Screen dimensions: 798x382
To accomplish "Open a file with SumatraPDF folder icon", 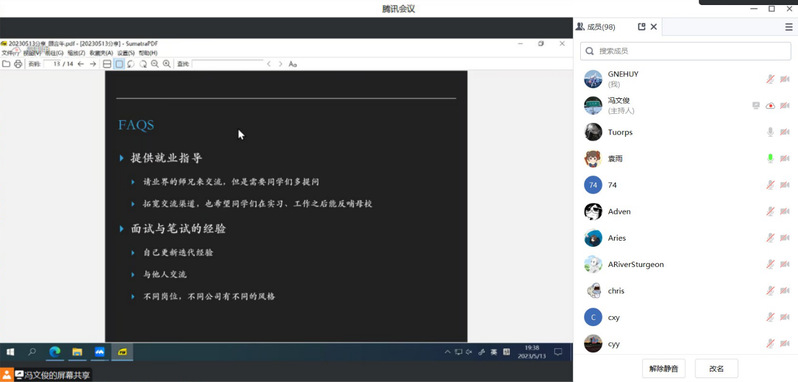I will pyautogui.click(x=6, y=64).
